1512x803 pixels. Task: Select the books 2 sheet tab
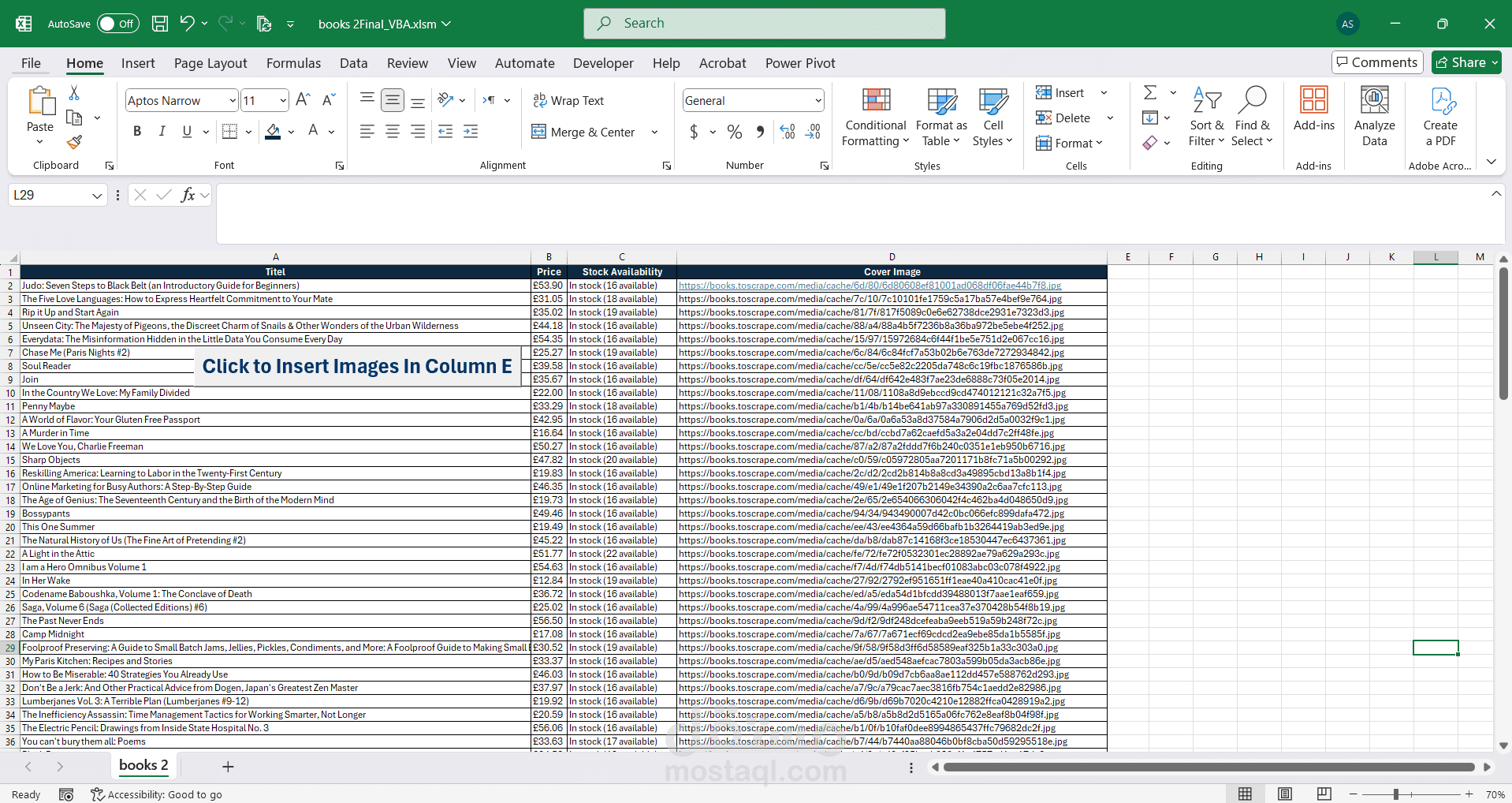tap(143, 765)
